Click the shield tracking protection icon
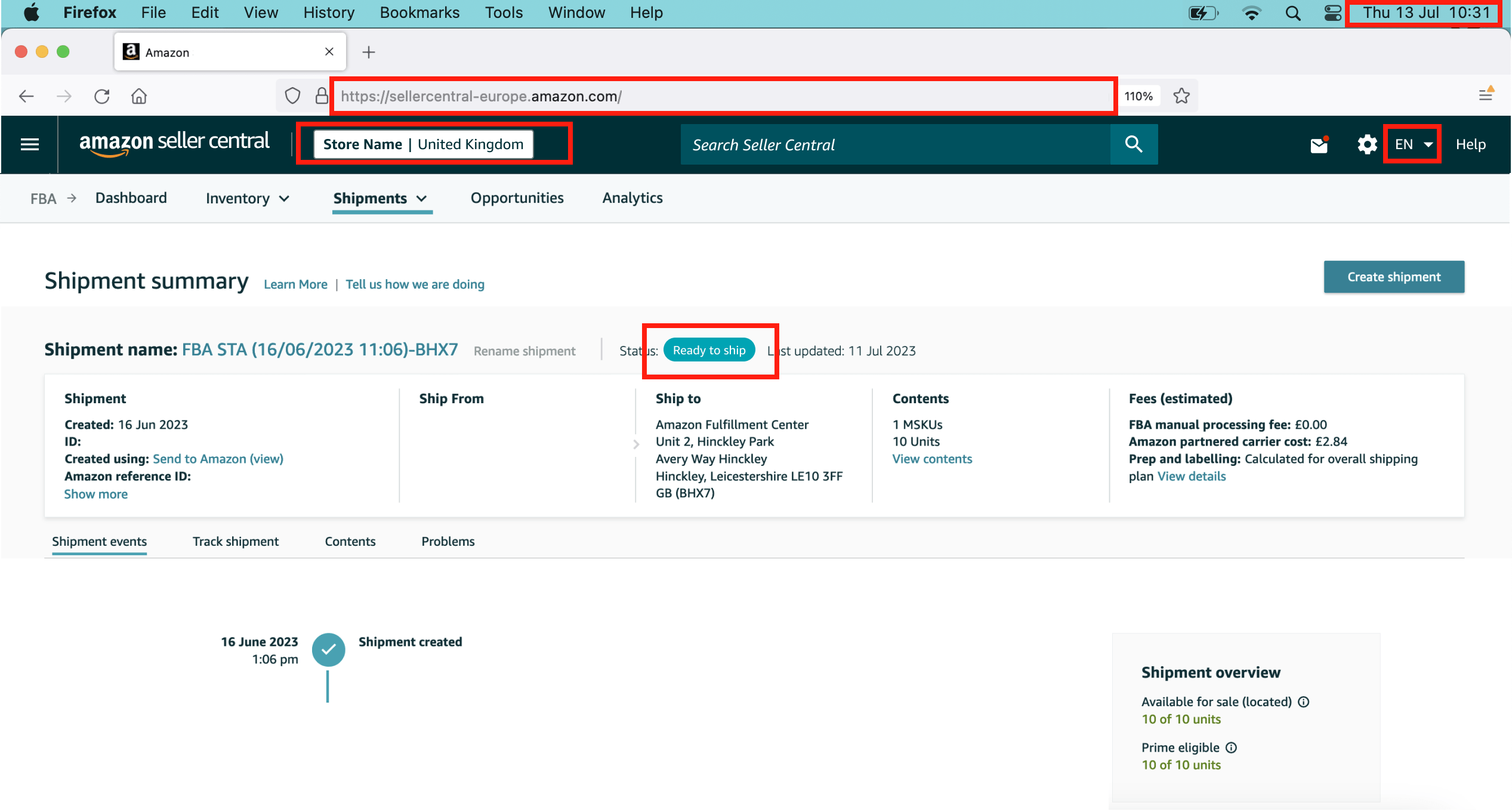This screenshot has width=1512, height=810. click(x=292, y=96)
